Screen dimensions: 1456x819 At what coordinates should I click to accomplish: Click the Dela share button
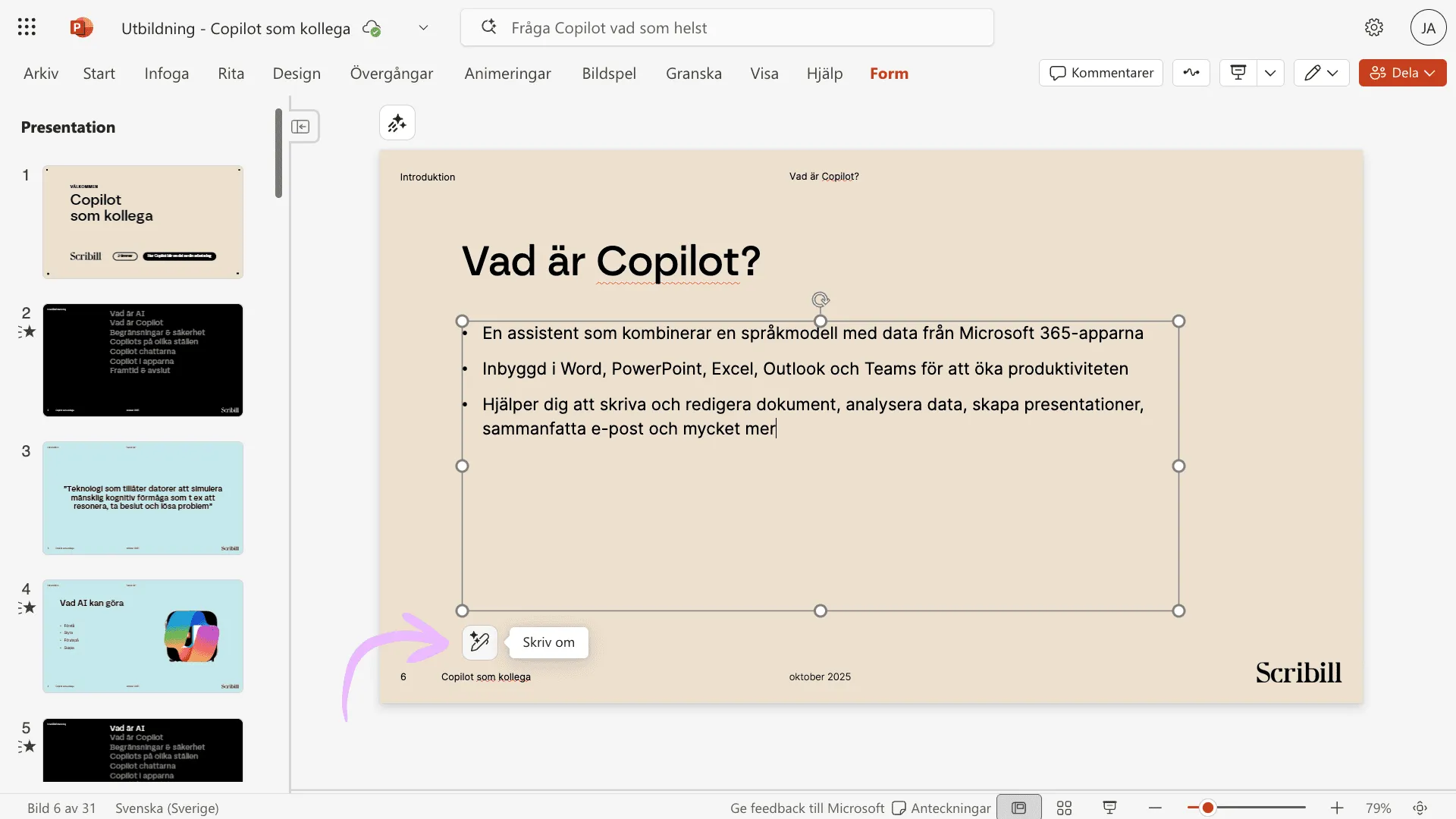[1402, 73]
